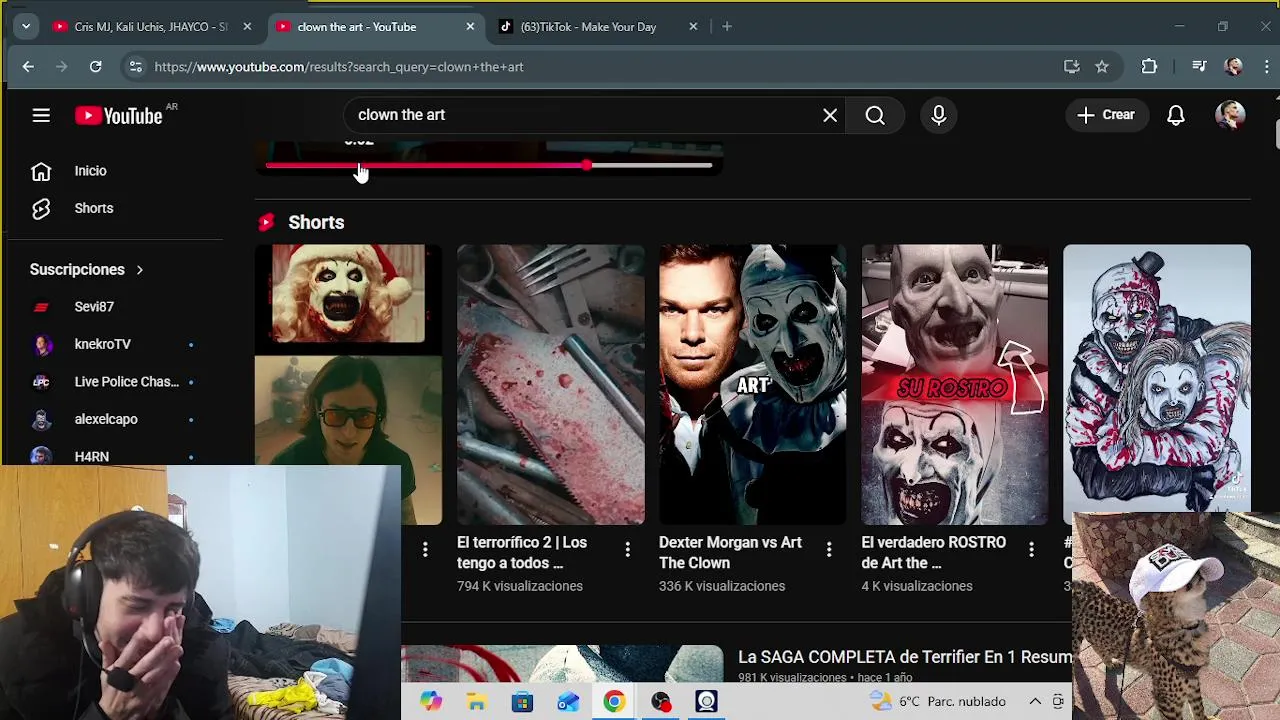Play the Santa-hat clown short thumbnail
This screenshot has width=1280, height=720.
348,385
